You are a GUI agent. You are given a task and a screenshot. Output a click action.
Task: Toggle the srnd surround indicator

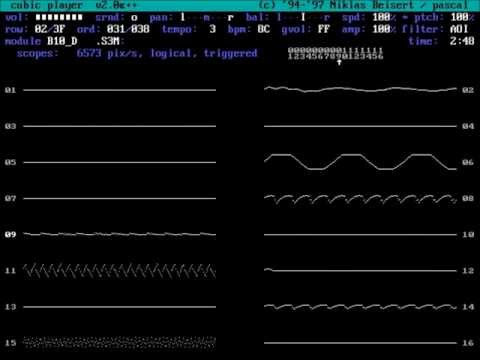click(x=134, y=18)
